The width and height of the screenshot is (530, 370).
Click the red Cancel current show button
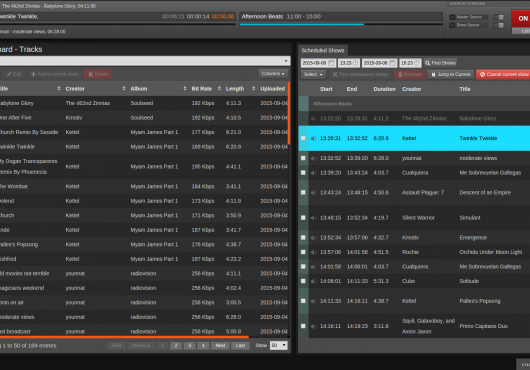click(504, 74)
